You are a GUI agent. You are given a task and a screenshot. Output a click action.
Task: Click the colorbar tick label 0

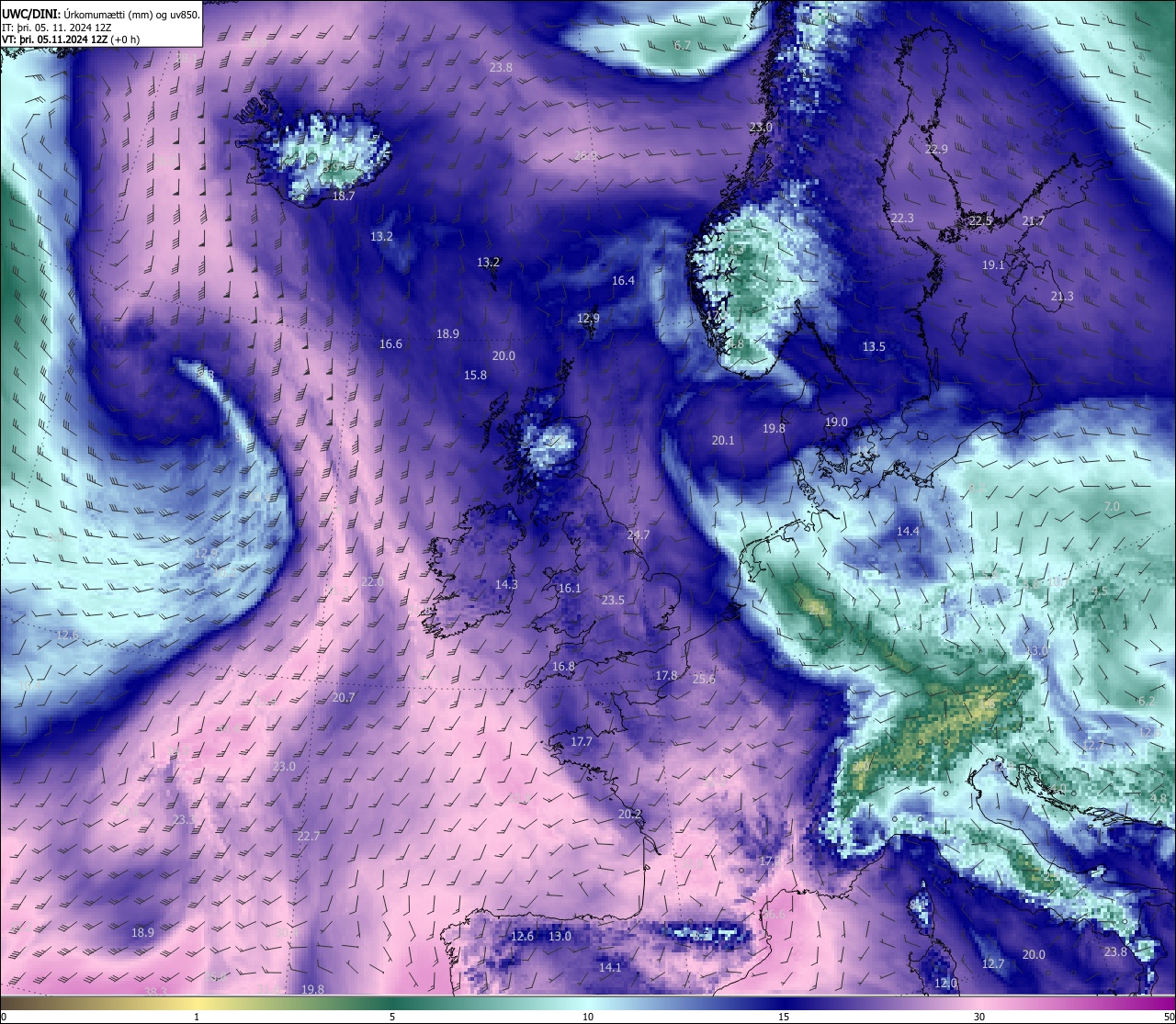4,1017
